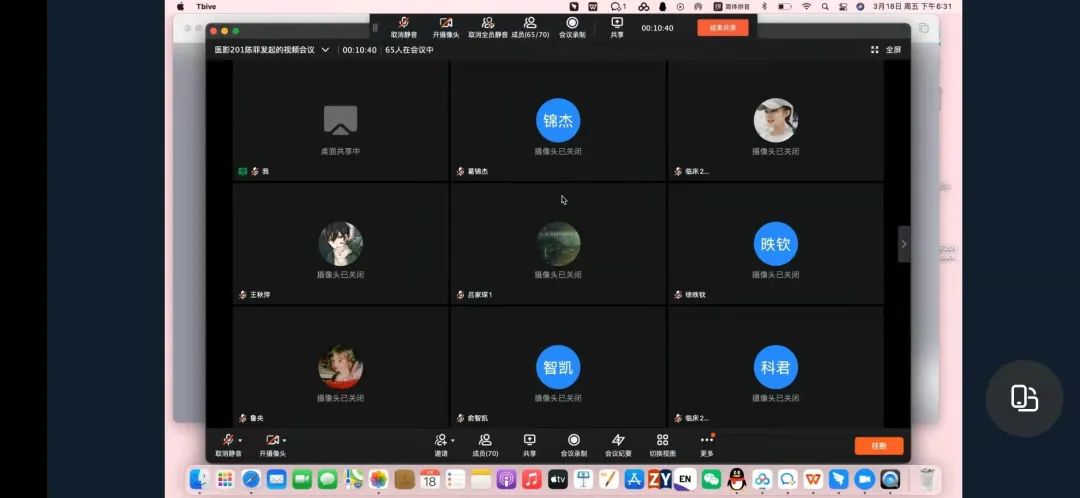Image resolution: width=1080 pixels, height=498 pixels.
Task: Go to next page of participants
Action: coord(904,244)
